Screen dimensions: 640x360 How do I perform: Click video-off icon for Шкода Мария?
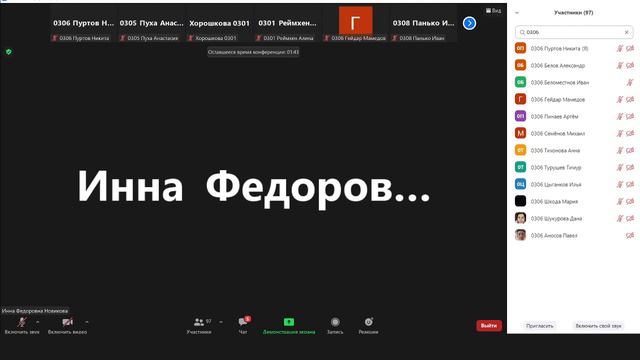coord(630,202)
